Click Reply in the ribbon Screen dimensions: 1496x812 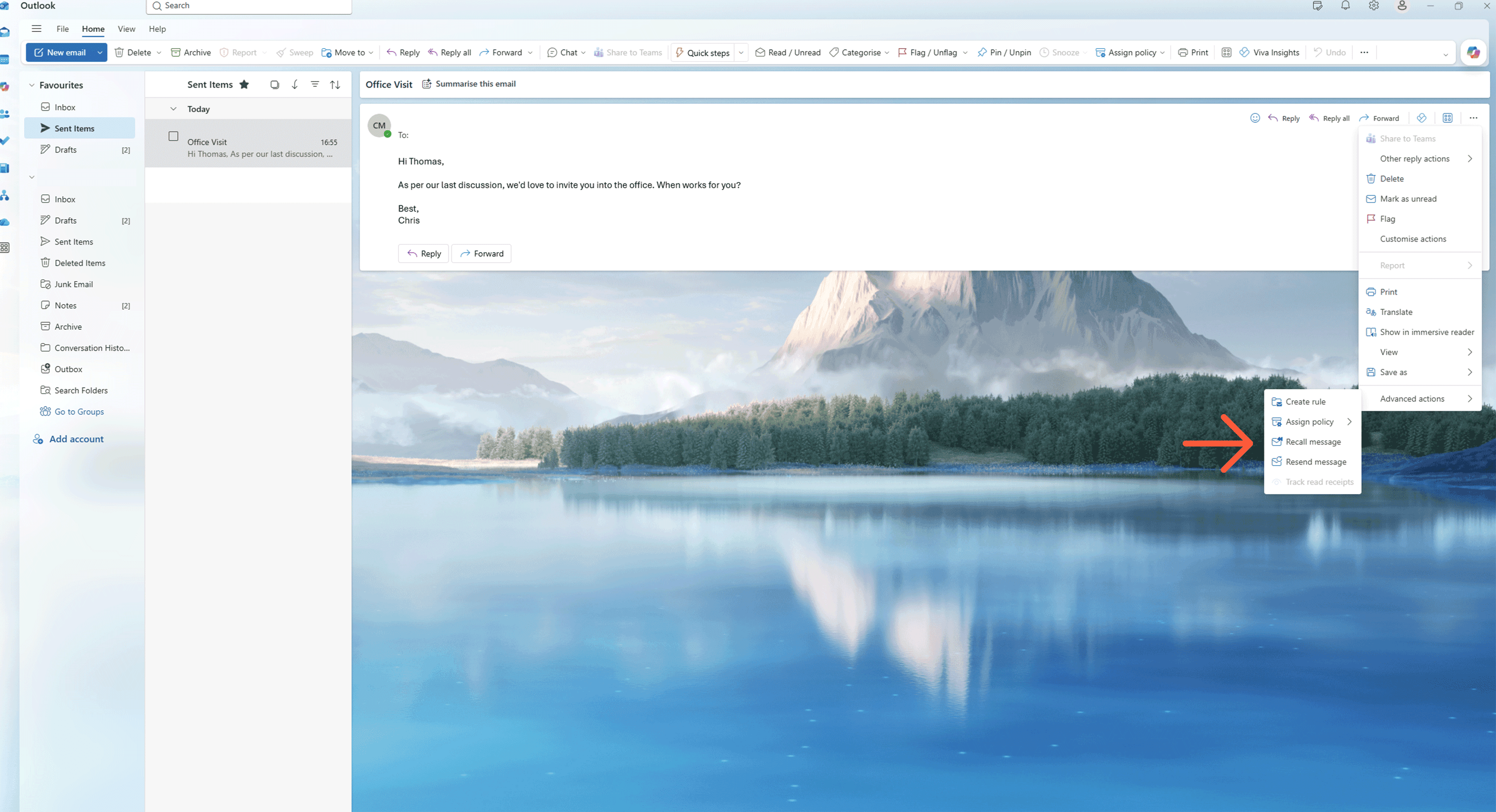(x=403, y=52)
